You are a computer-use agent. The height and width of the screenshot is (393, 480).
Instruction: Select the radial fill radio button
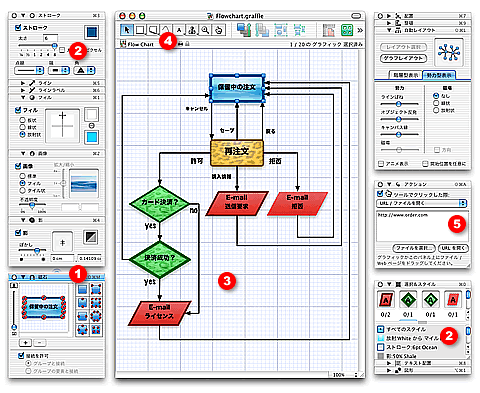(x=22, y=134)
